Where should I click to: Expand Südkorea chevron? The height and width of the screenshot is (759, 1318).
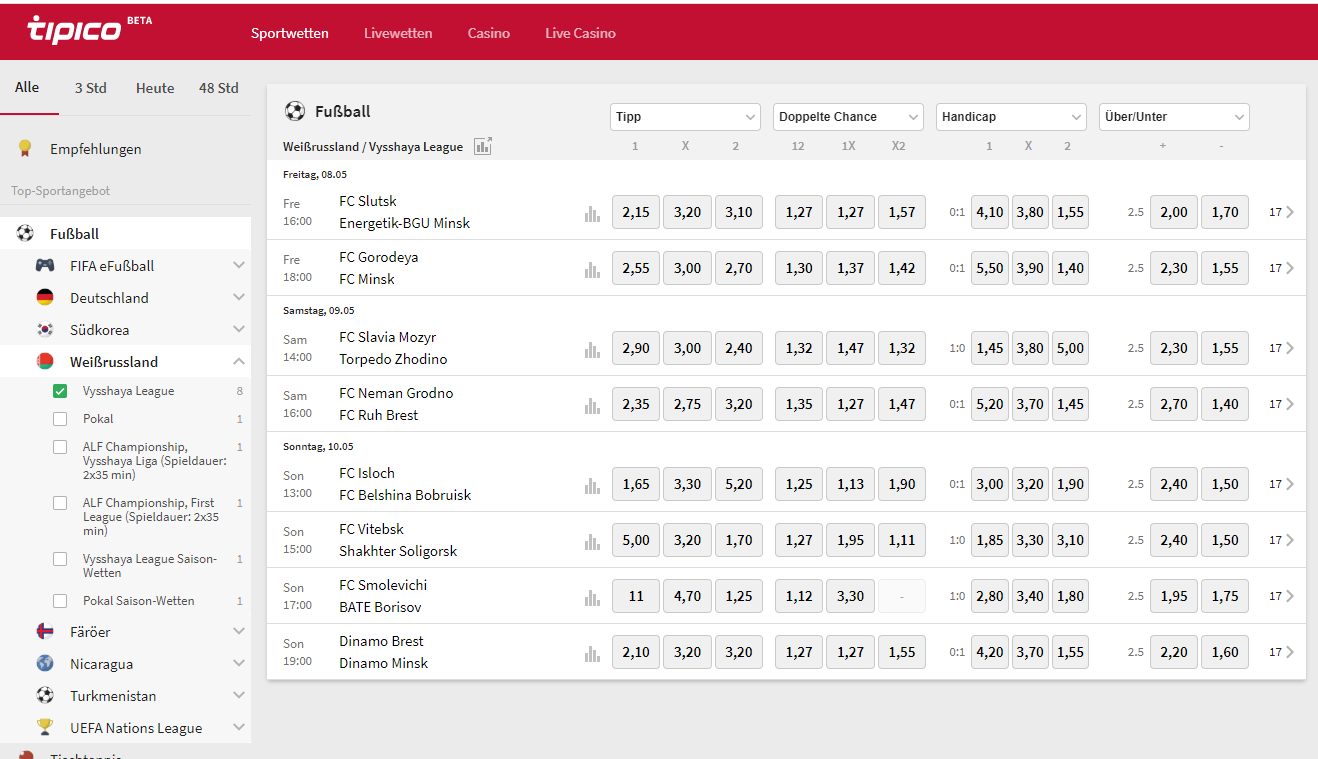[239, 329]
